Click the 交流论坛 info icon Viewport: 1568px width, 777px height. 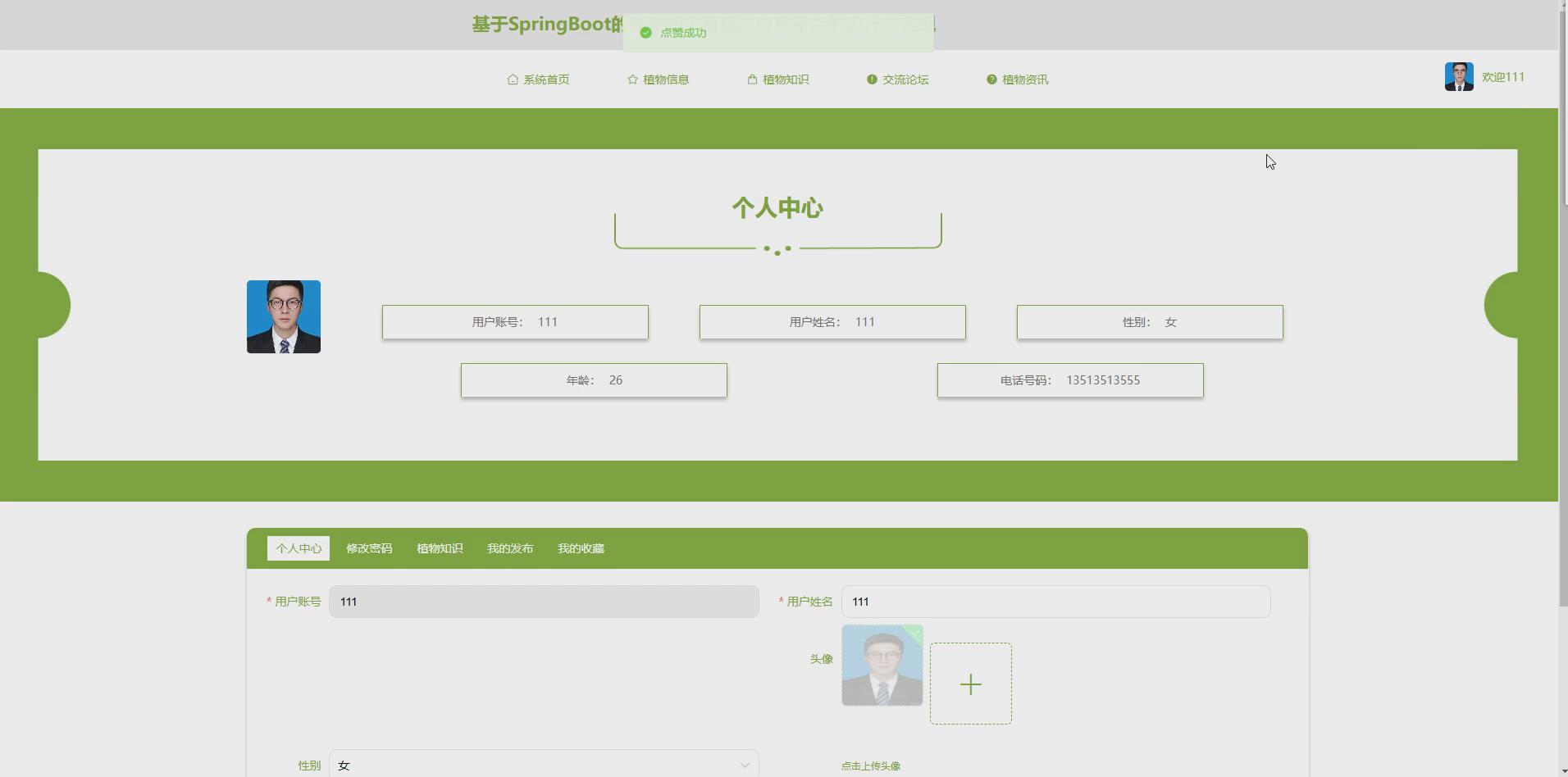tap(870, 79)
